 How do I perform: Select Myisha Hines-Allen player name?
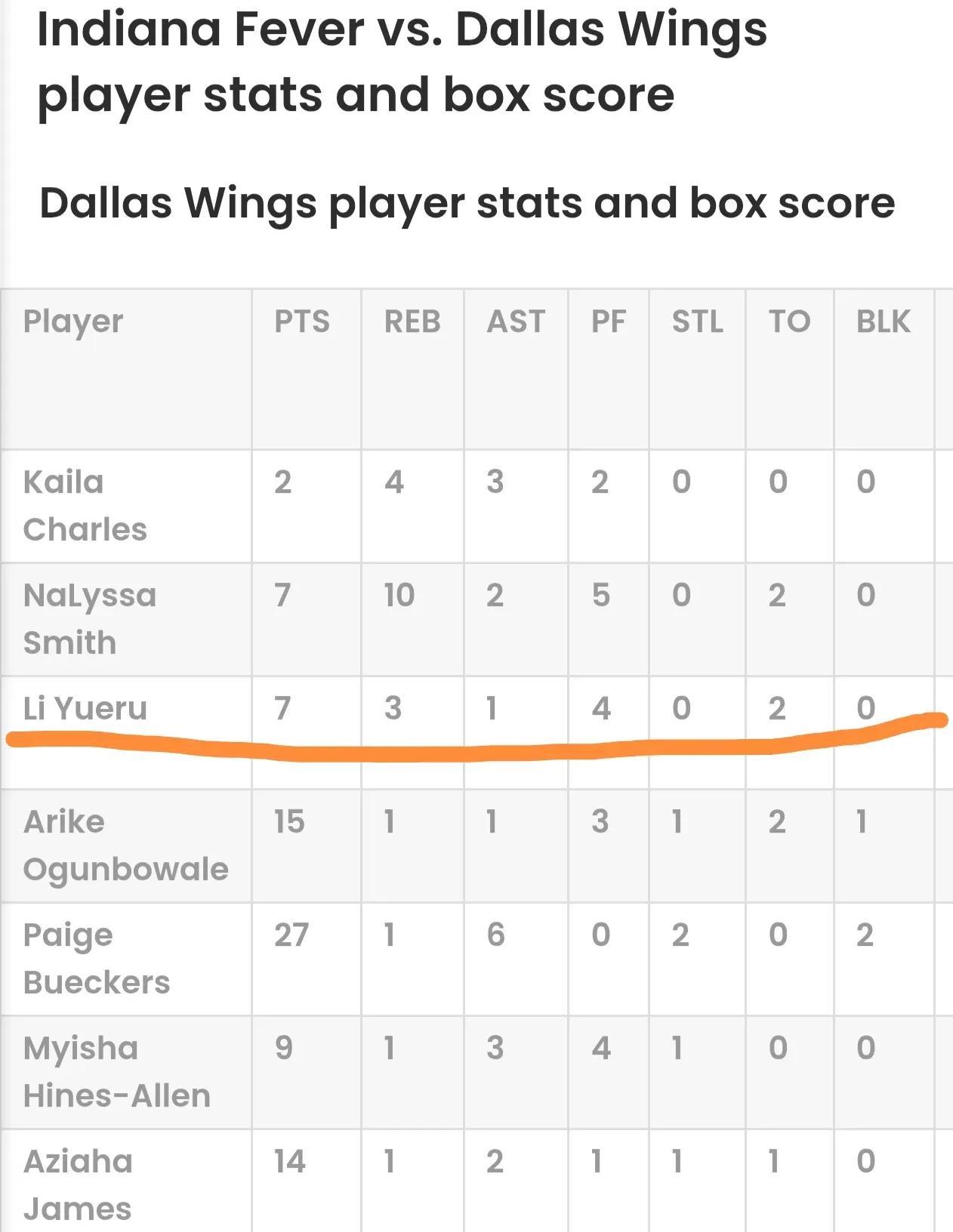pyautogui.click(x=116, y=1072)
